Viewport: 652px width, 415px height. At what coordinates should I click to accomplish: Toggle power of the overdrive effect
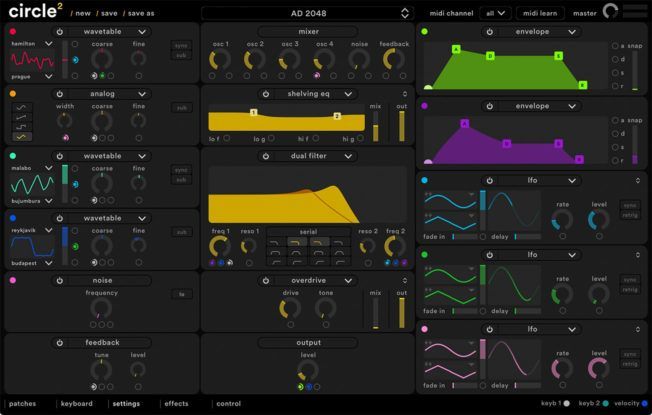point(266,281)
